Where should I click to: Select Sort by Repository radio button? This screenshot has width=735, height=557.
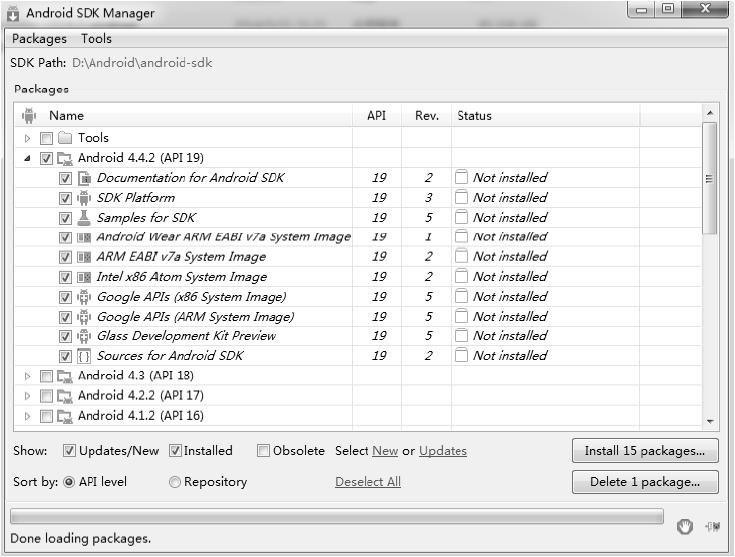pos(174,482)
